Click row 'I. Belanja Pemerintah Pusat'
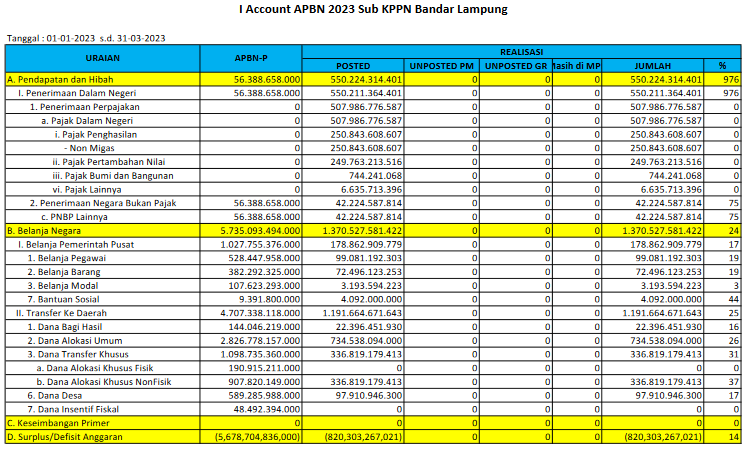The height and width of the screenshot is (451, 748). [x=373, y=244]
